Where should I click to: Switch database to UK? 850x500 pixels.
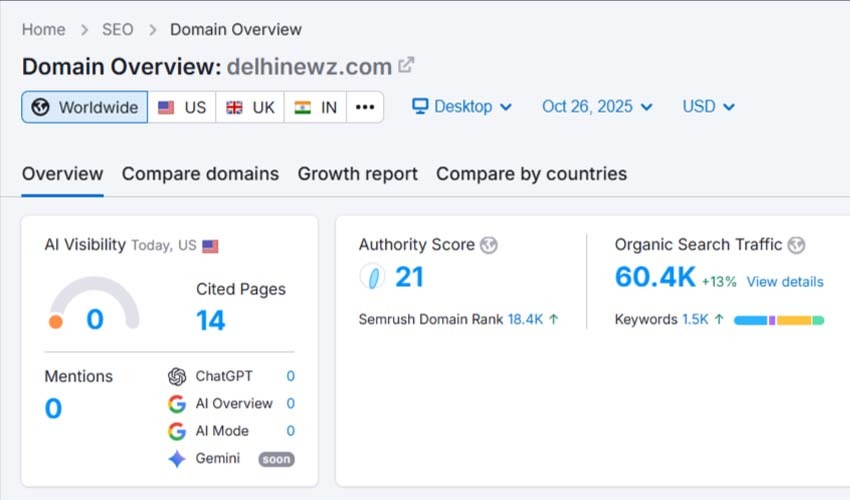coord(250,107)
